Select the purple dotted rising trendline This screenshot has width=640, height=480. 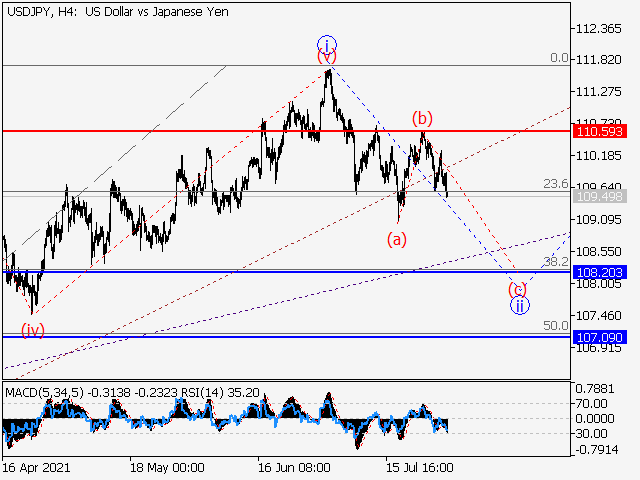click(x=286, y=301)
